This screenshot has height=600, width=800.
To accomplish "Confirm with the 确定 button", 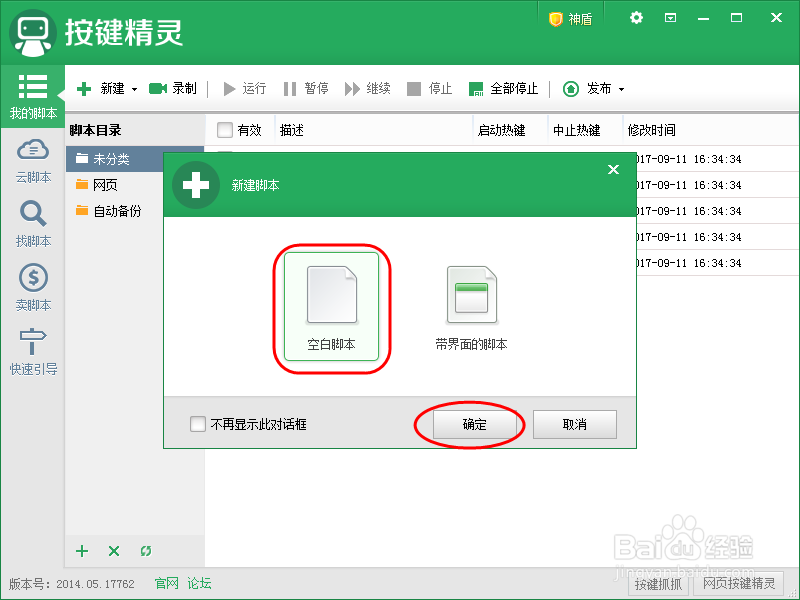I will pyautogui.click(x=474, y=424).
